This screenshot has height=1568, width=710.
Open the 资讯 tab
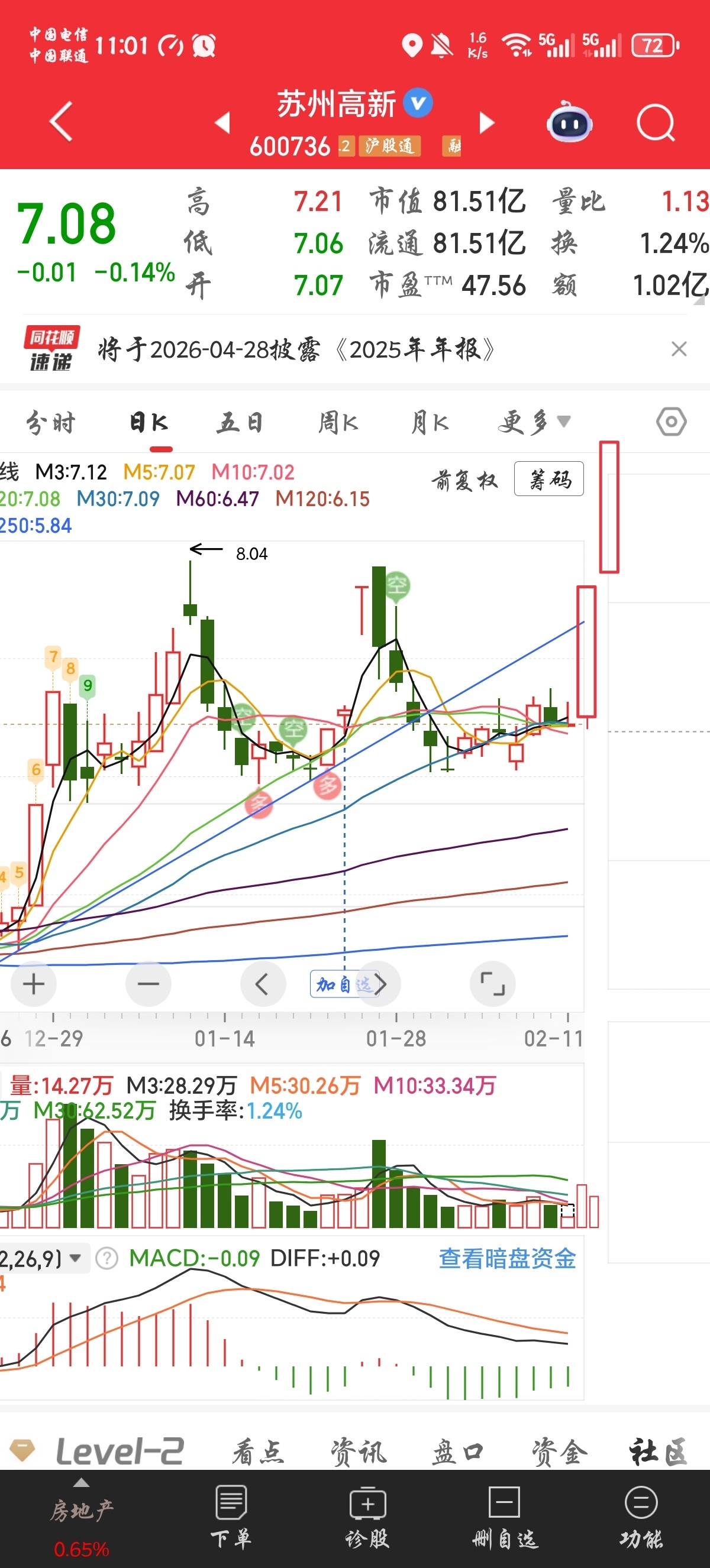point(358,1451)
